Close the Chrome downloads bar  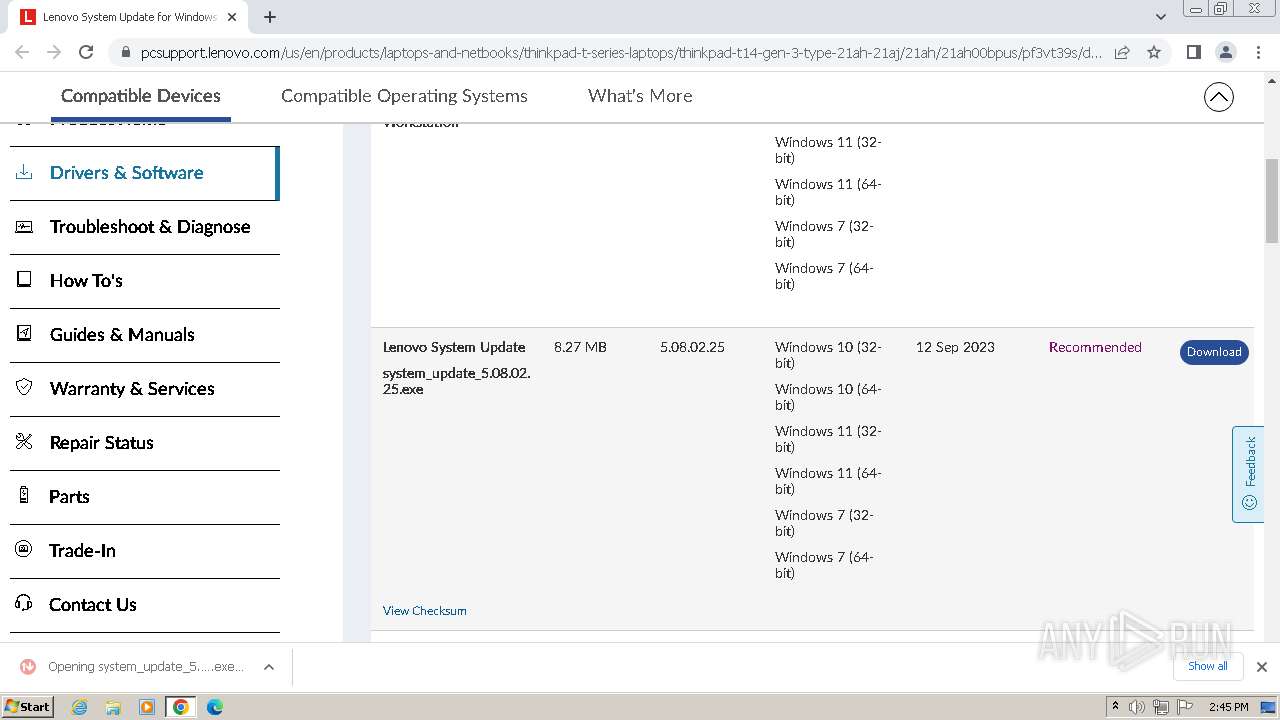[x=1261, y=667]
